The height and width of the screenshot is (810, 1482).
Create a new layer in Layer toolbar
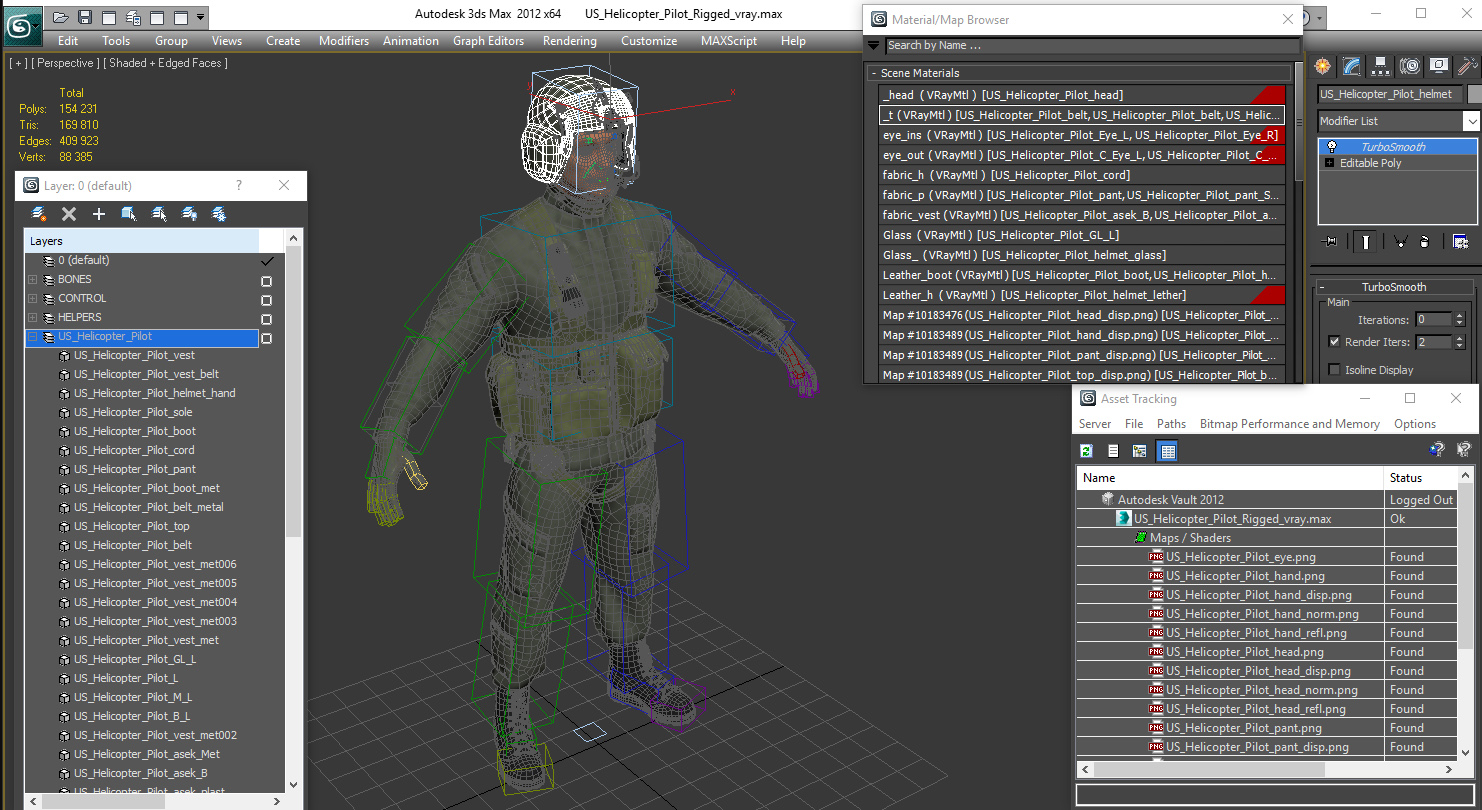[39, 214]
